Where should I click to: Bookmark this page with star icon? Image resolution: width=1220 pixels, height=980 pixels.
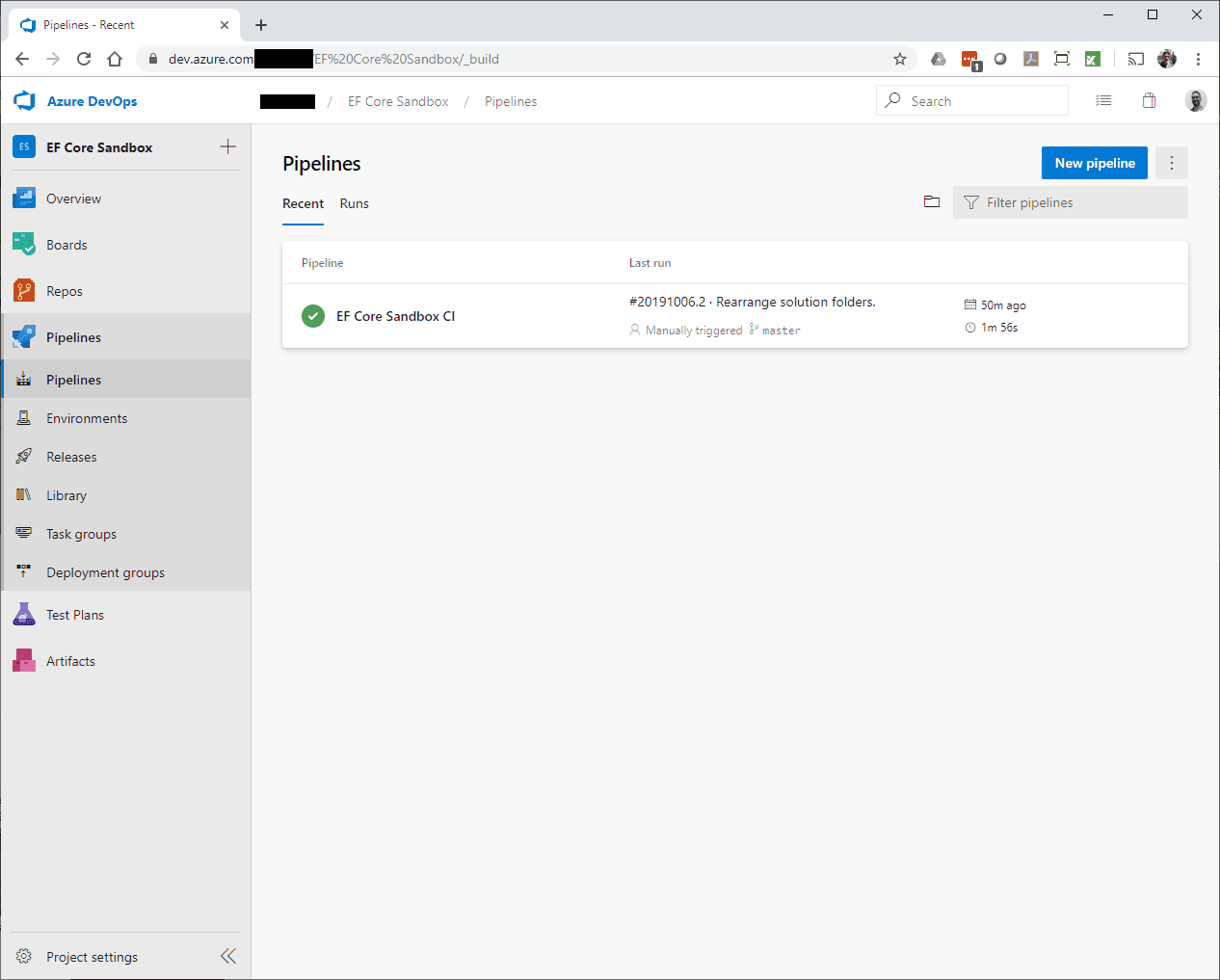click(899, 59)
